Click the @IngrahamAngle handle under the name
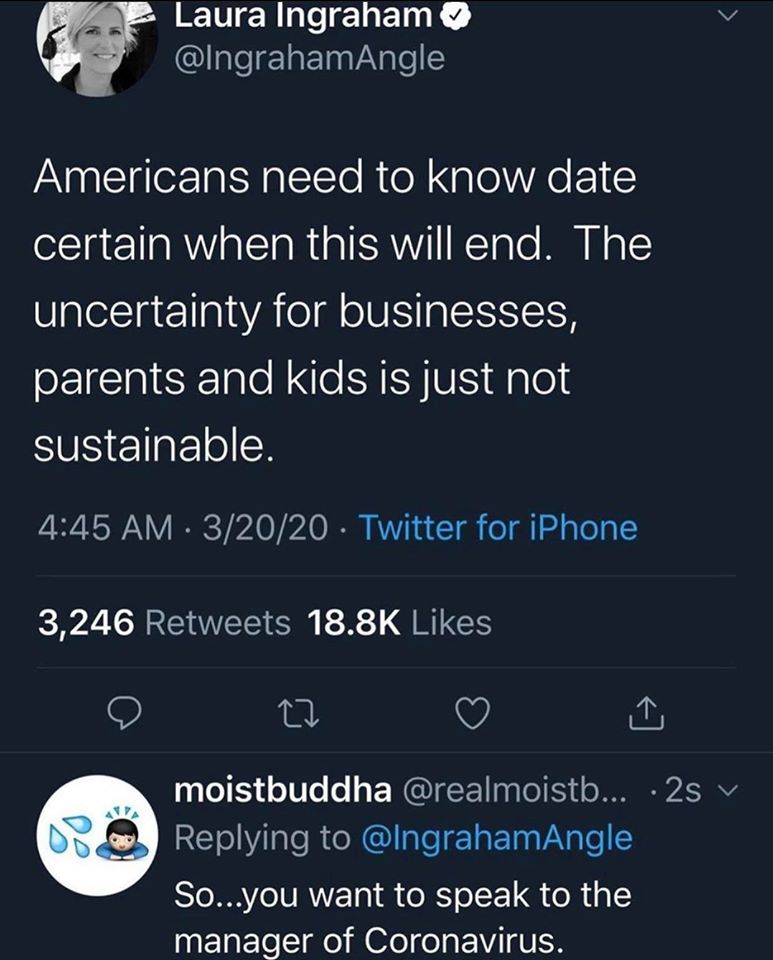The width and height of the screenshot is (773, 960). 310,59
